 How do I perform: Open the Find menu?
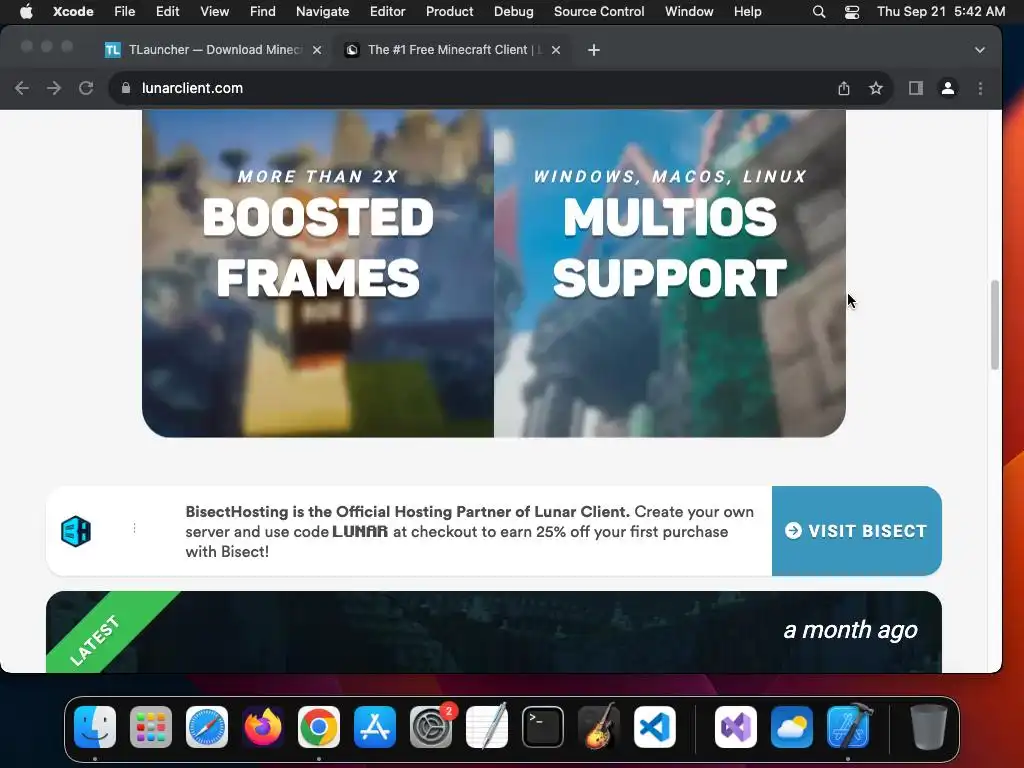[x=263, y=12]
